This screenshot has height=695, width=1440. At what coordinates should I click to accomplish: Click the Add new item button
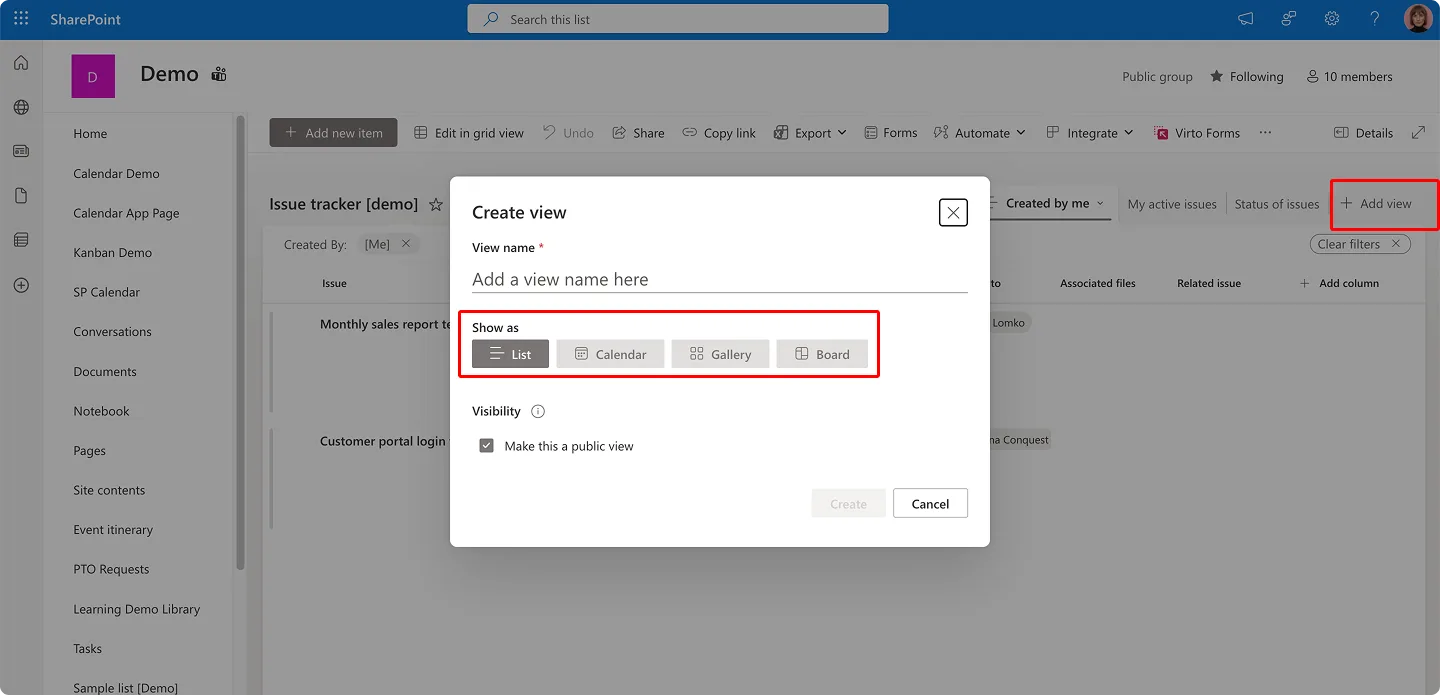(333, 132)
